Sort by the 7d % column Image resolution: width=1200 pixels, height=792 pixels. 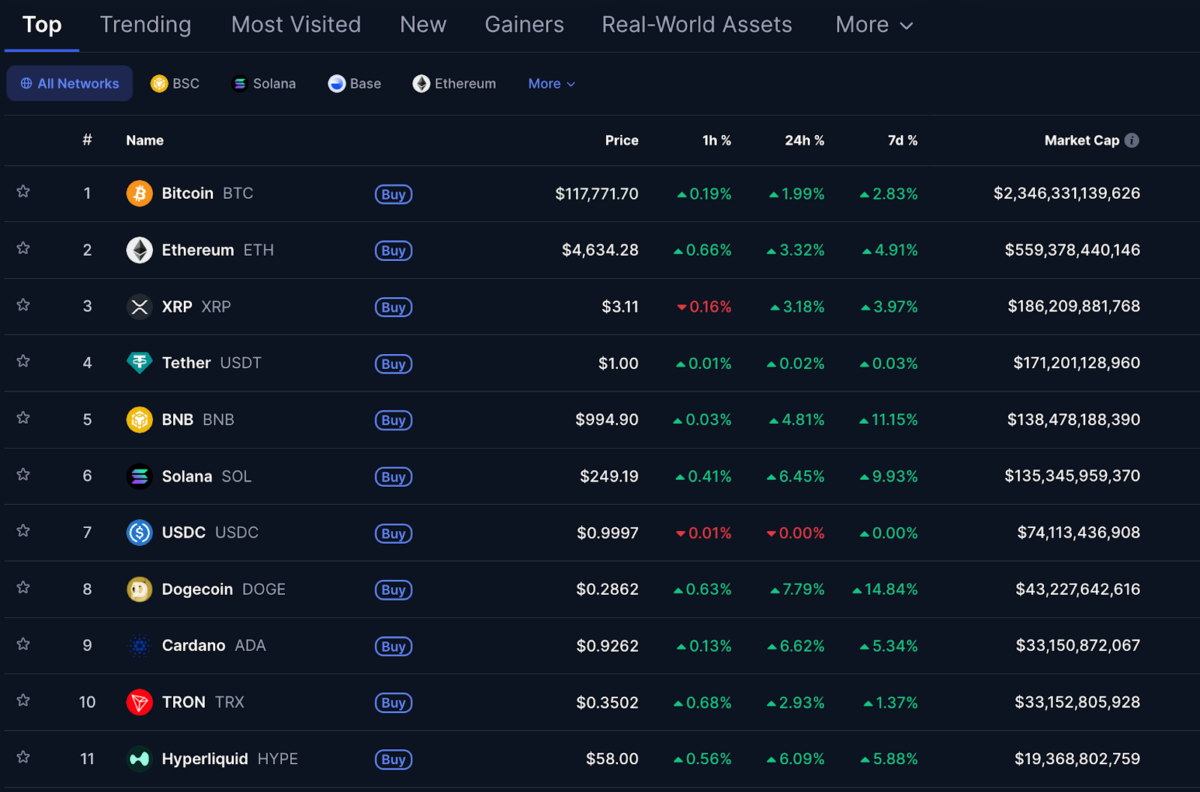tap(902, 140)
